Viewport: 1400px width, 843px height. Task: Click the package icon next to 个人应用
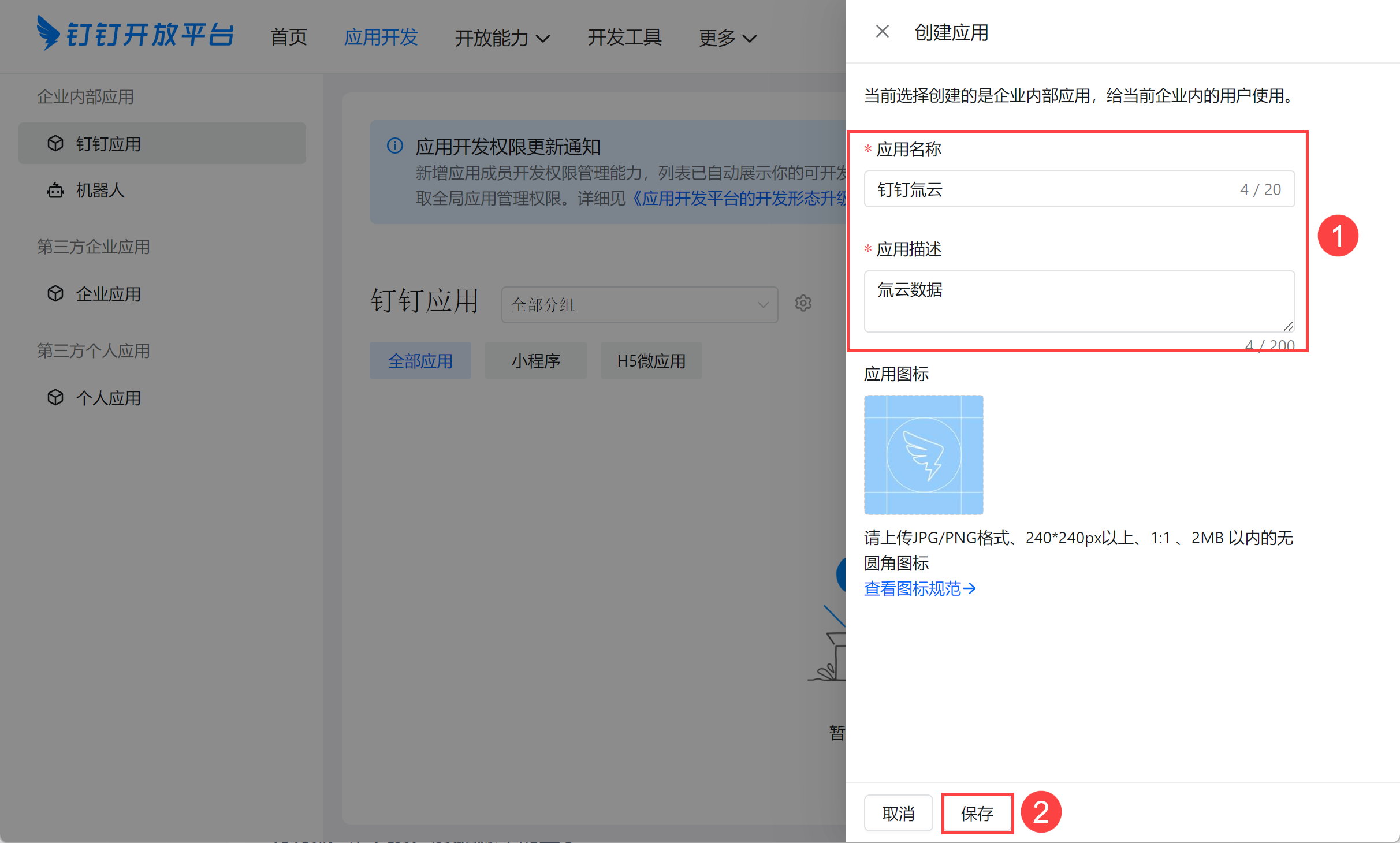55,397
